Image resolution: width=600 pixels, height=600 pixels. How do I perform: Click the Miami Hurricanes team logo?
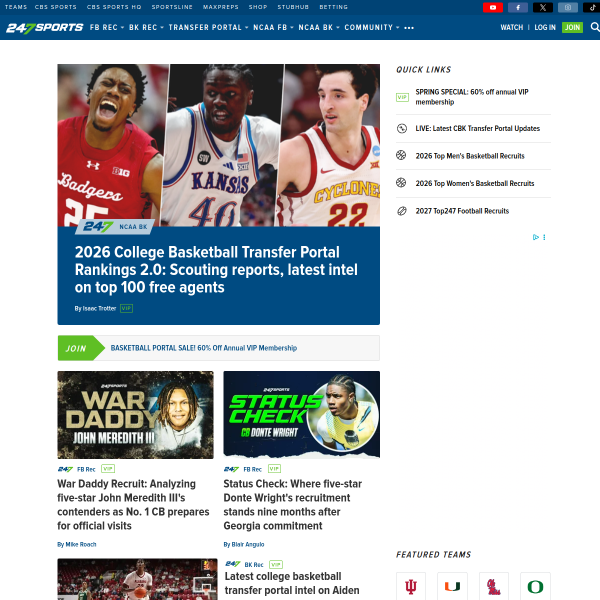tap(452, 586)
